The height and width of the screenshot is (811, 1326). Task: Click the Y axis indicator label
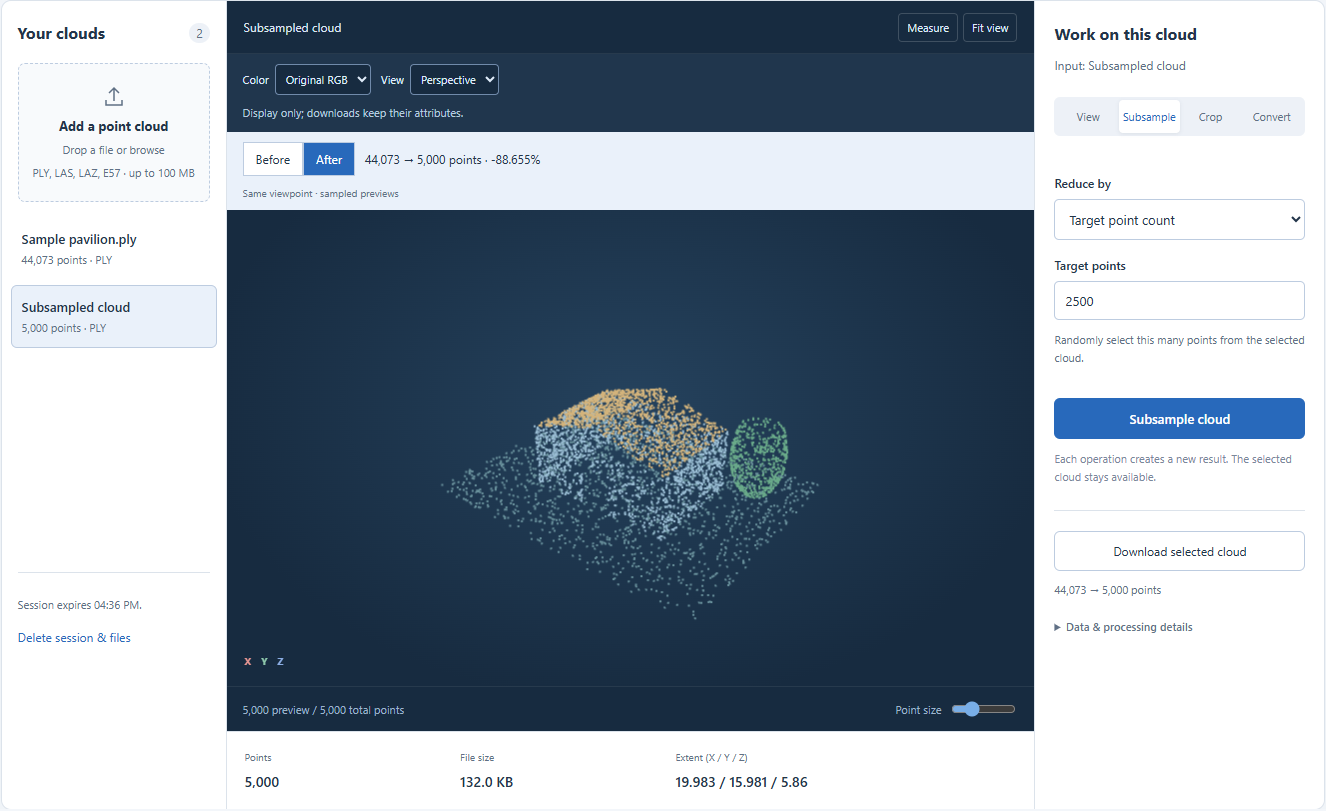click(264, 661)
